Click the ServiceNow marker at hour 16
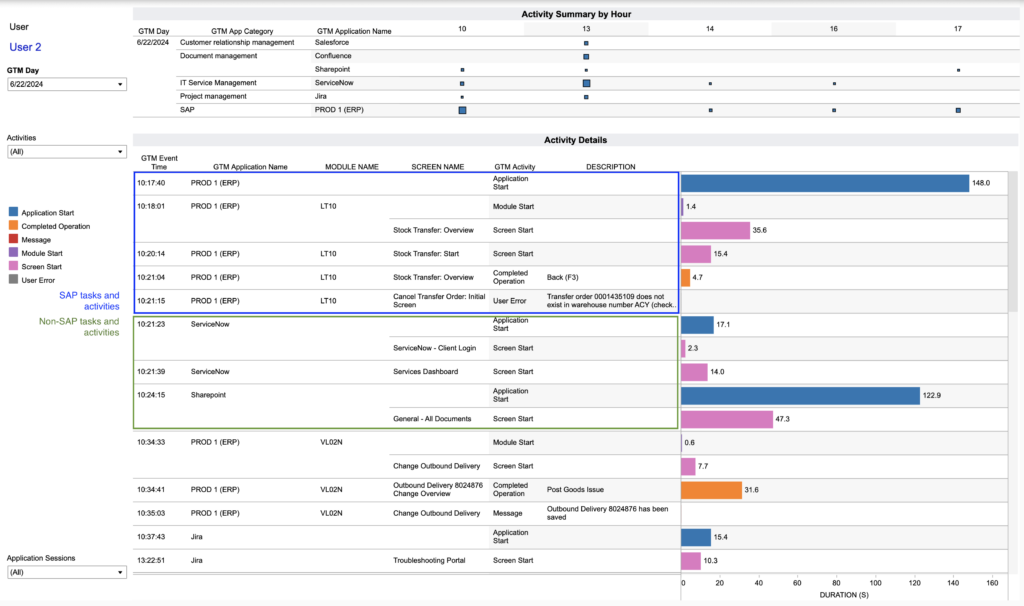The height and width of the screenshot is (606, 1024). (x=834, y=84)
